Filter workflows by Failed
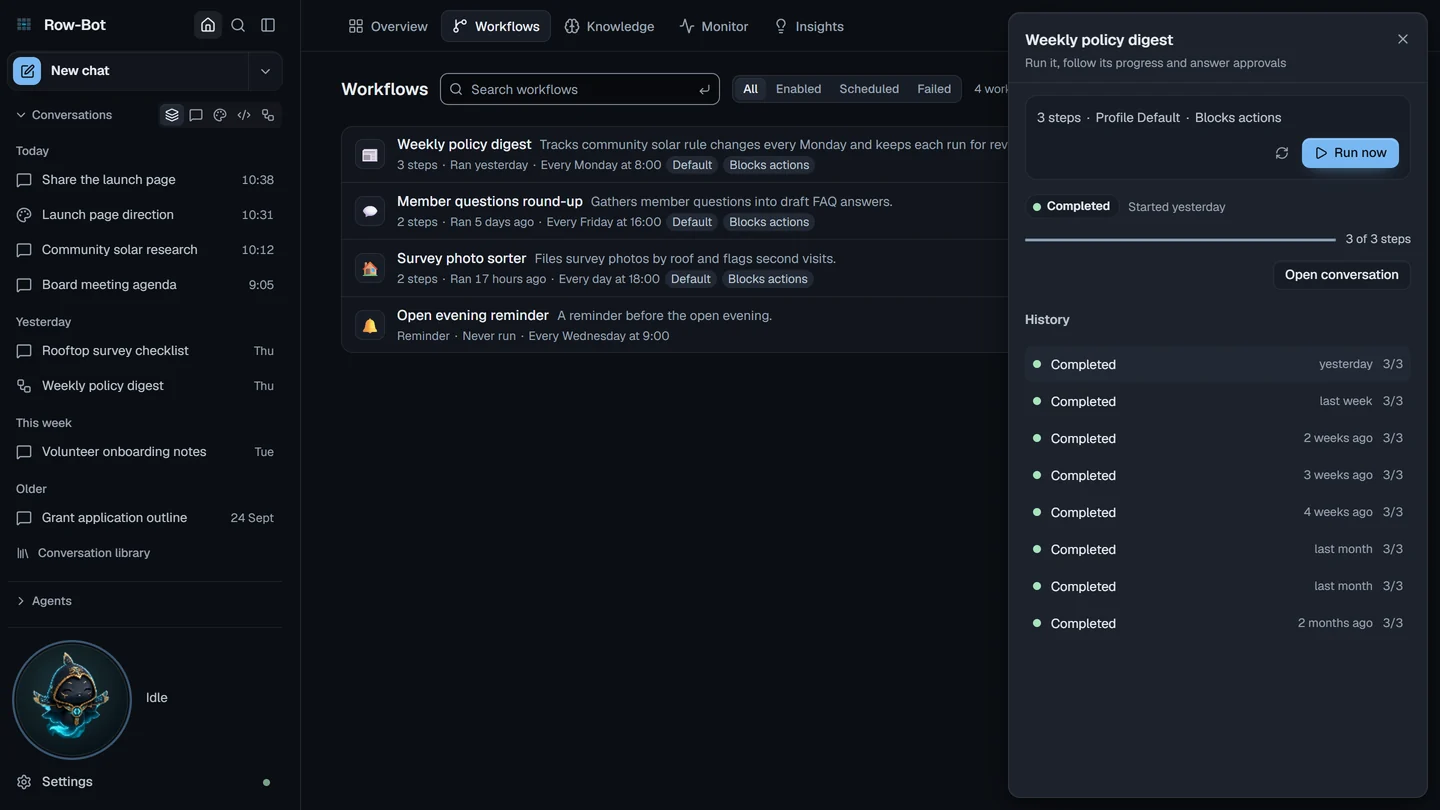1440x810 pixels. point(934,89)
